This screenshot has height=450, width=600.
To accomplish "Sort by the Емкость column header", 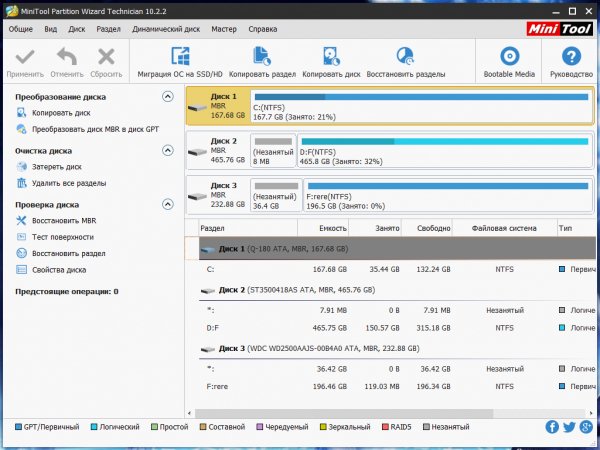I will pos(323,228).
